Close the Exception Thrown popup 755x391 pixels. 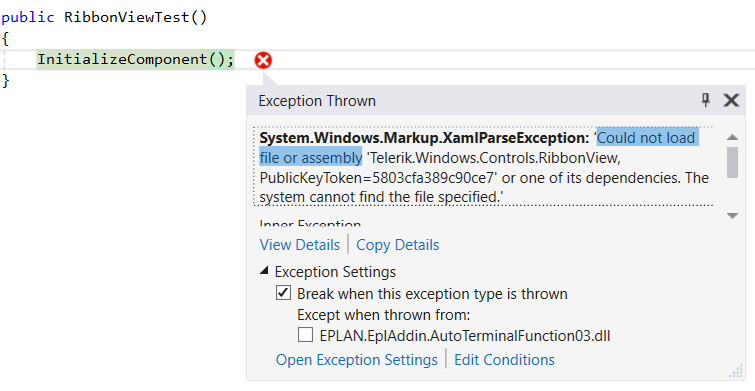pos(731,100)
